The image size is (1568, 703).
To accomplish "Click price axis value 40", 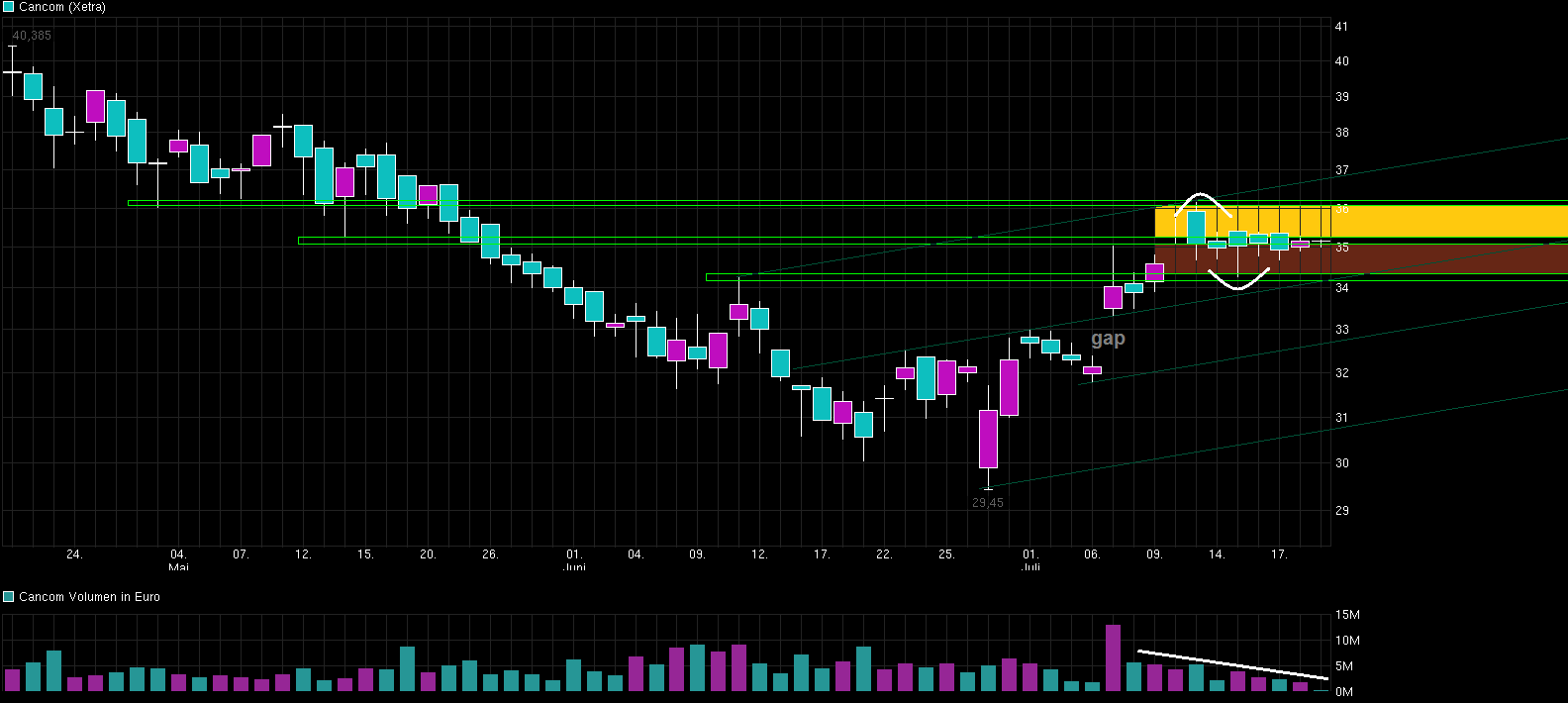I will click(x=1341, y=61).
